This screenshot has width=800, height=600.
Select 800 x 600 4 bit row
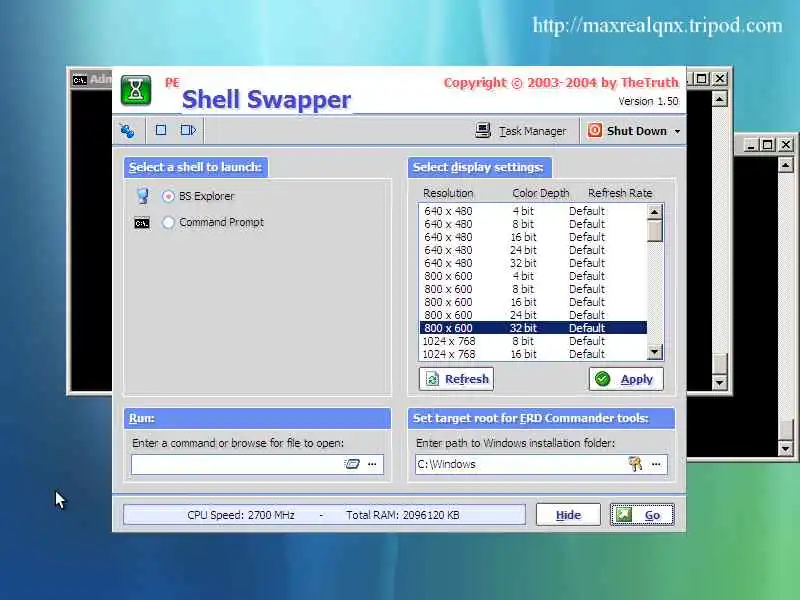coord(533,276)
